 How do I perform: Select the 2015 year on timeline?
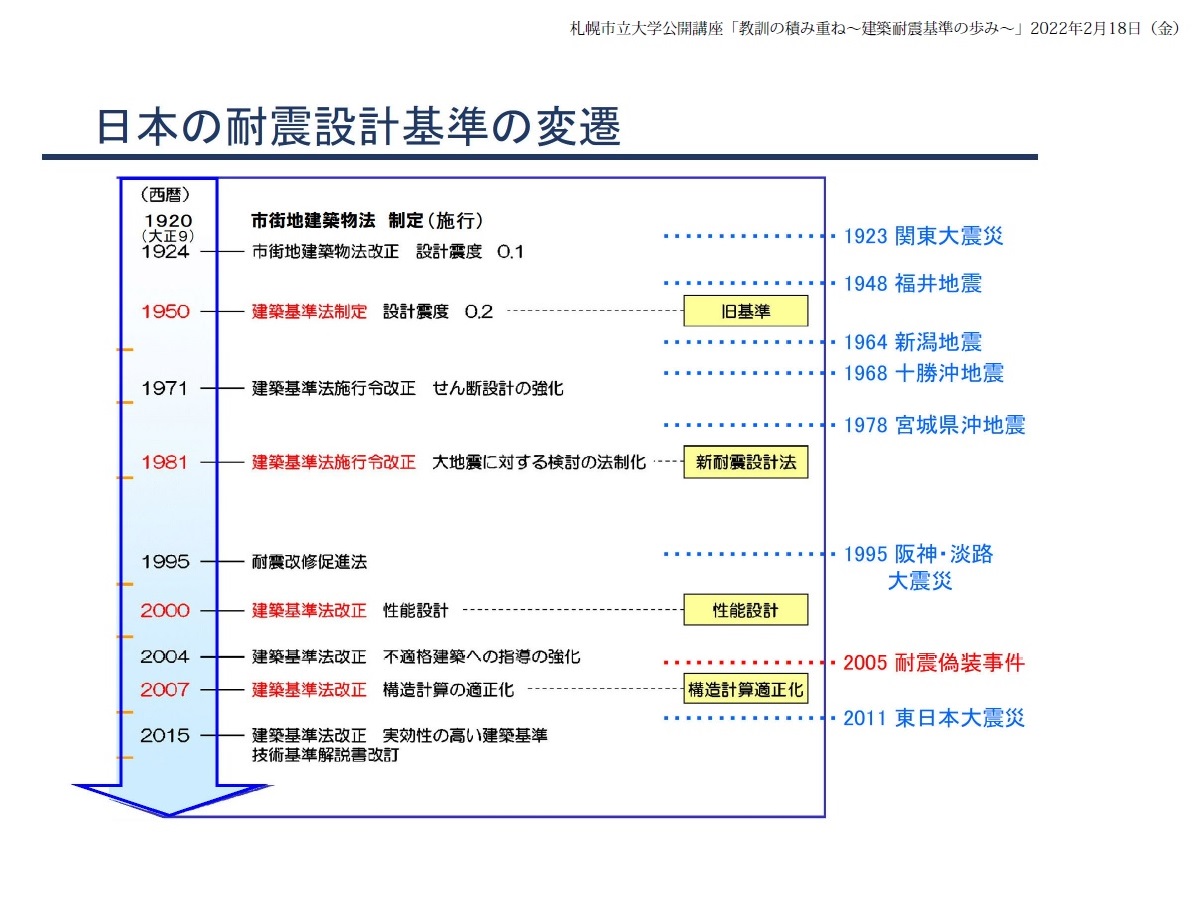point(165,736)
